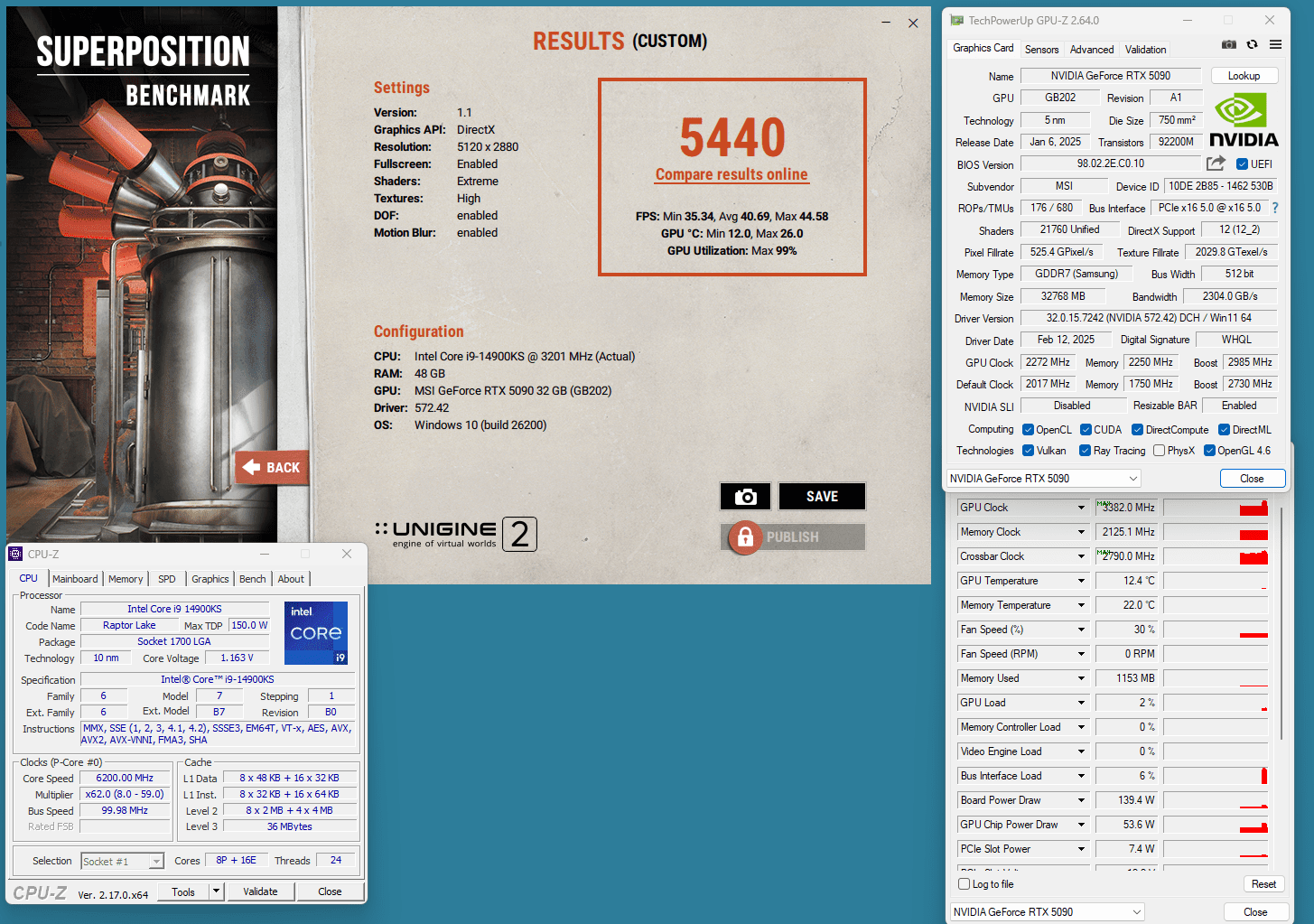The height and width of the screenshot is (924, 1314).
Task: Click the Unigine 2 logo
Action: pos(456,534)
